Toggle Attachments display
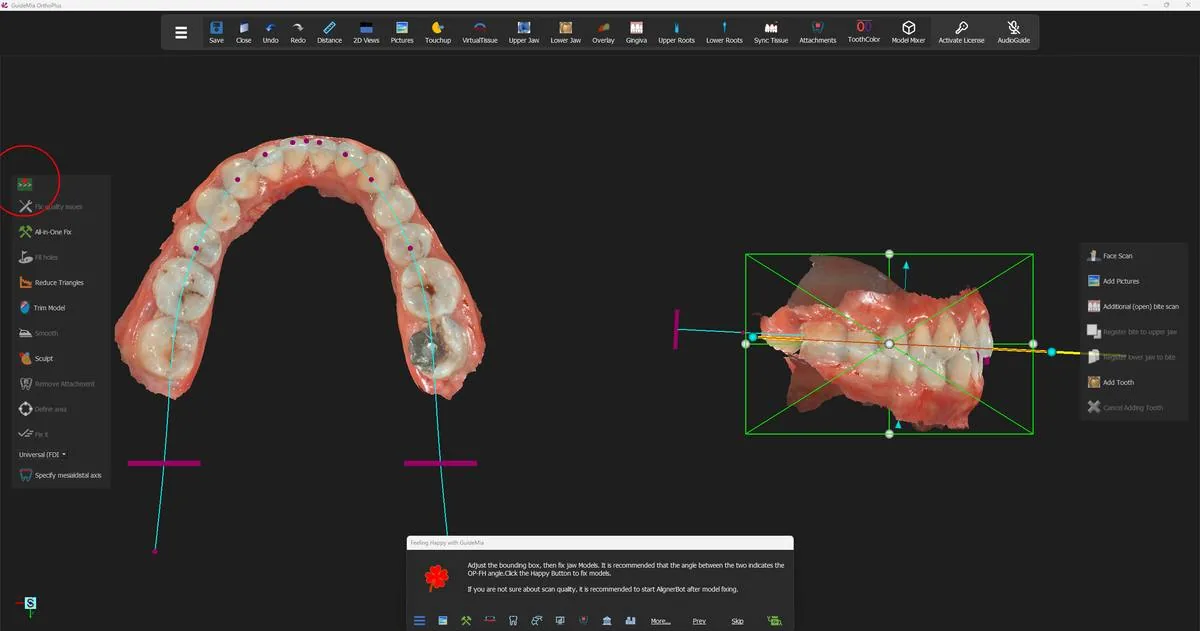The image size is (1200, 631). [x=817, y=32]
